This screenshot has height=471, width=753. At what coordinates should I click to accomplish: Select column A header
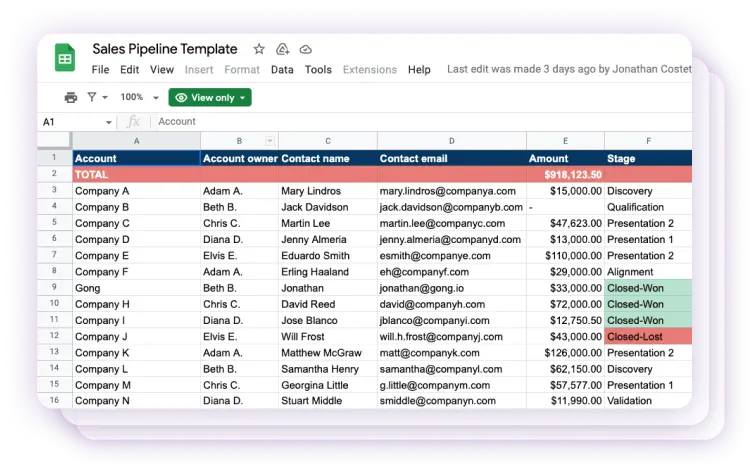tap(136, 141)
